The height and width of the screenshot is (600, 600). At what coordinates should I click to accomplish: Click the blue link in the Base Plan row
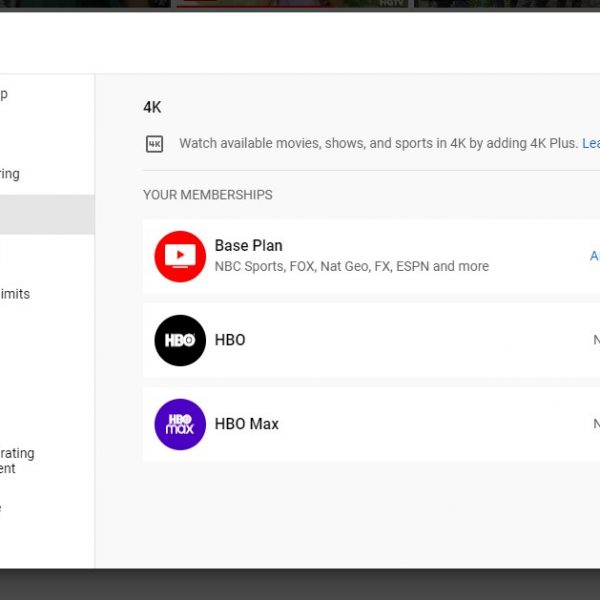point(594,256)
